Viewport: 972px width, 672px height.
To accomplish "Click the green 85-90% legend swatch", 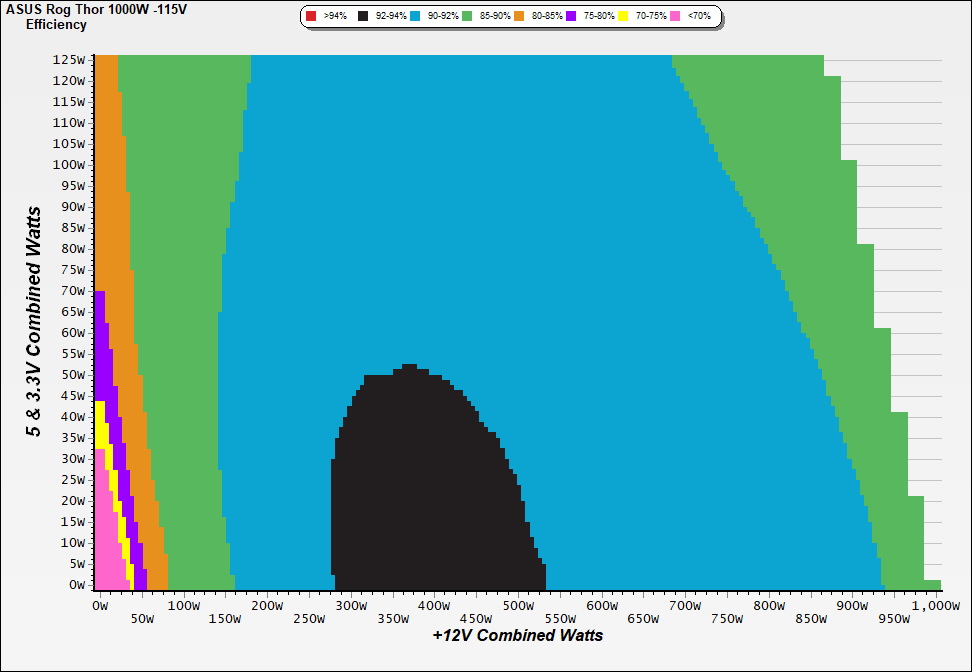I will (467, 17).
